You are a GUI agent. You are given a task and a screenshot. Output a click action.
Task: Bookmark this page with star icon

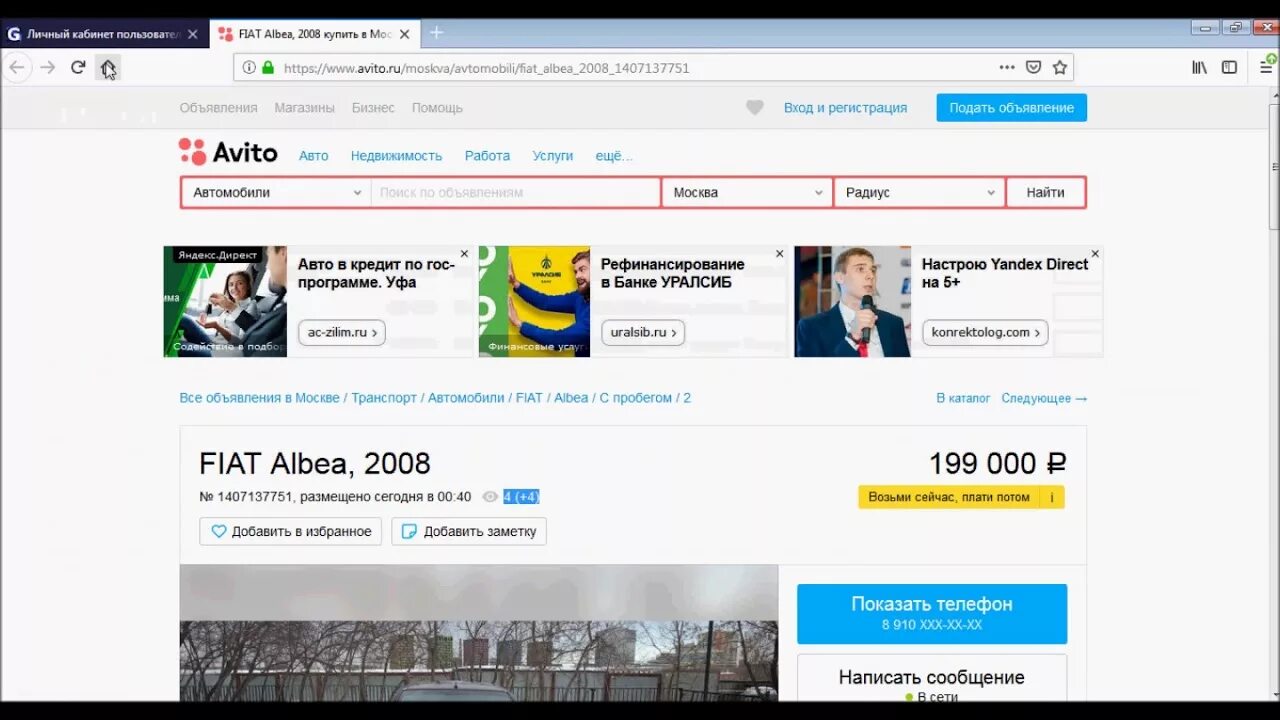tap(1060, 68)
